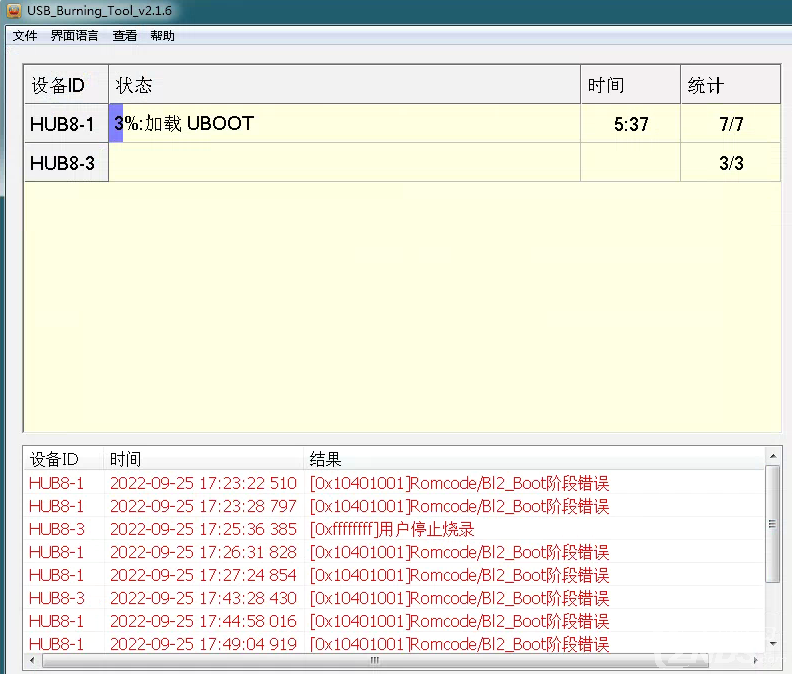This screenshot has height=674, width=792.
Task: Click the log vertical scrollbar thumb
Action: click(x=772, y=524)
